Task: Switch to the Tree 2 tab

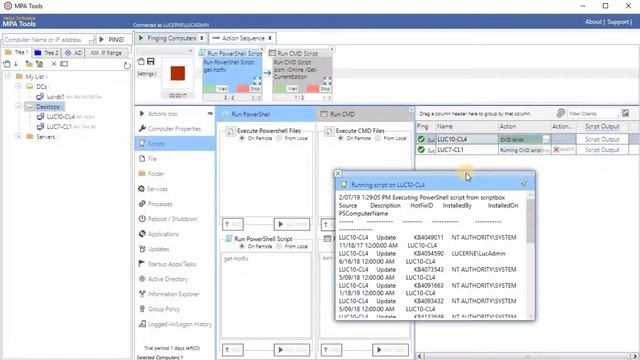Action: click(47, 53)
